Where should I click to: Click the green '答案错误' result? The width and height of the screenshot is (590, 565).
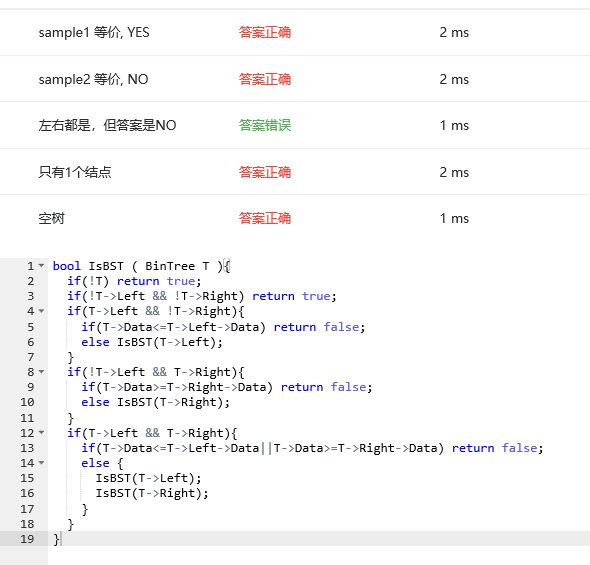pos(265,125)
